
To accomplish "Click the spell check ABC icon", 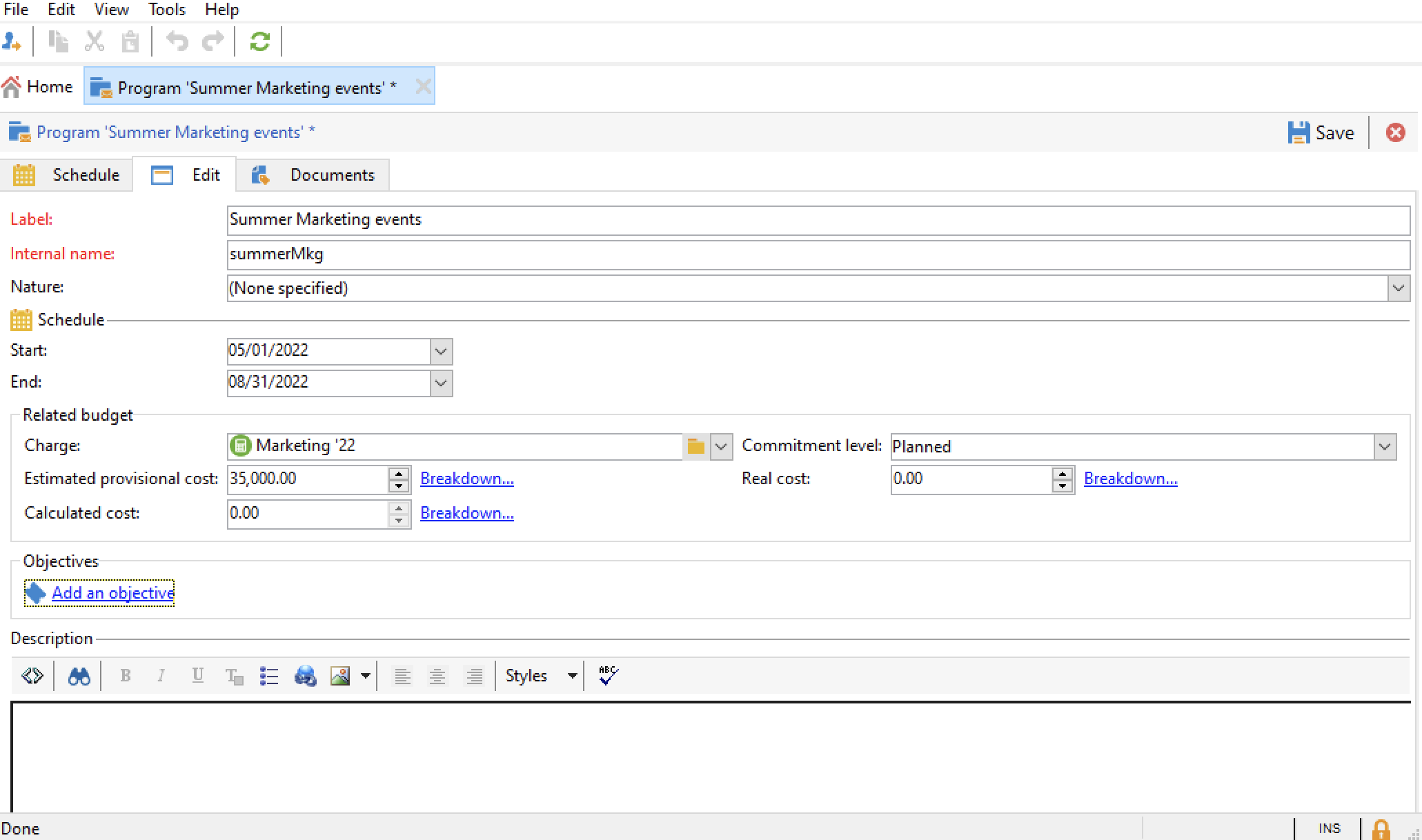I will [x=608, y=676].
